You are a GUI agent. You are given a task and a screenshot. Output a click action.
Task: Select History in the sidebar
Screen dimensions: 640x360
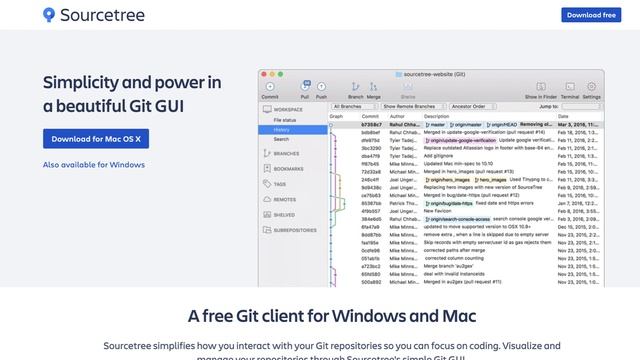(293, 130)
